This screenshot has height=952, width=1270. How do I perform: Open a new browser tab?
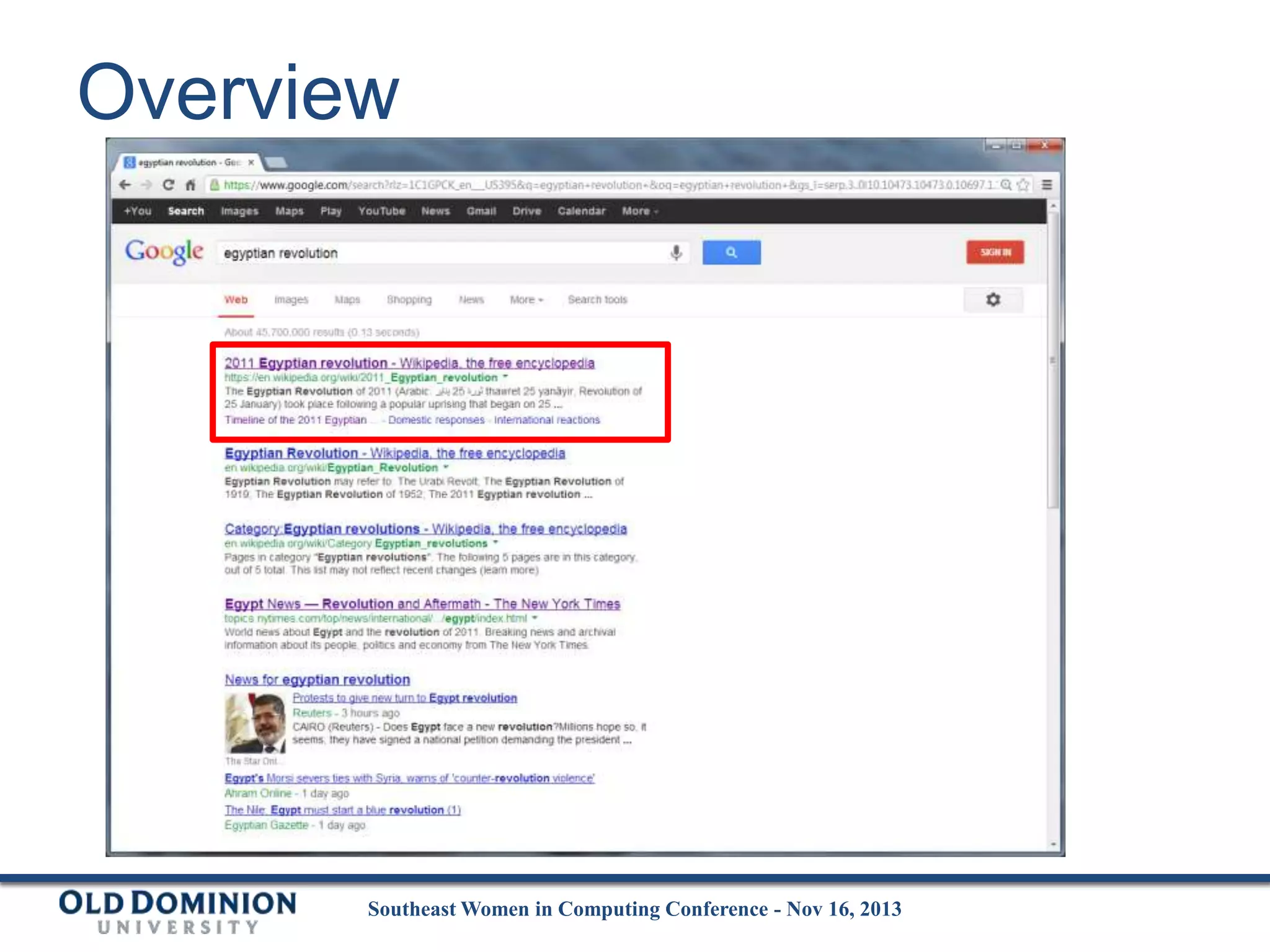point(275,162)
